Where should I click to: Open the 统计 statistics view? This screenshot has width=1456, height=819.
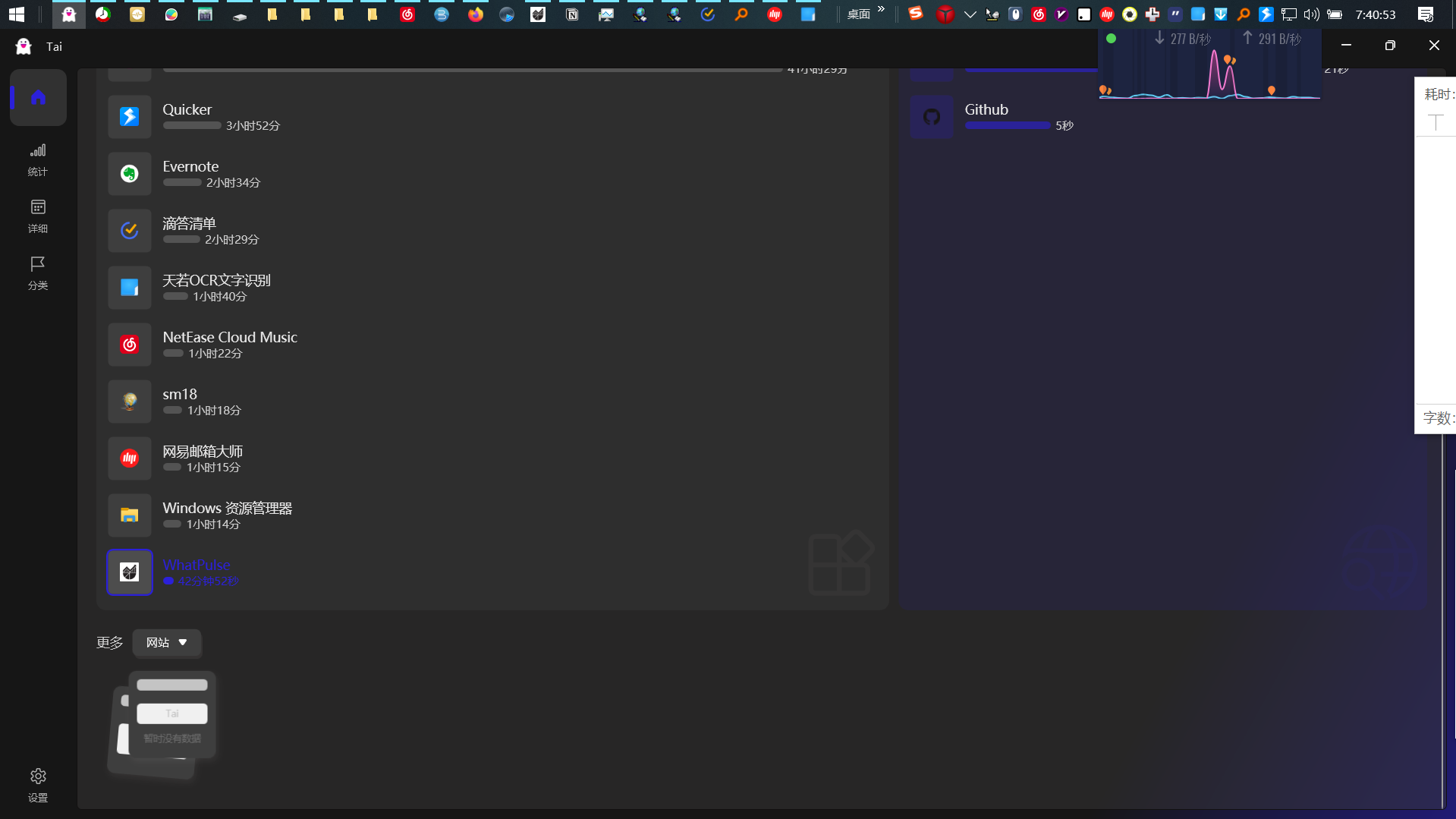[38, 159]
